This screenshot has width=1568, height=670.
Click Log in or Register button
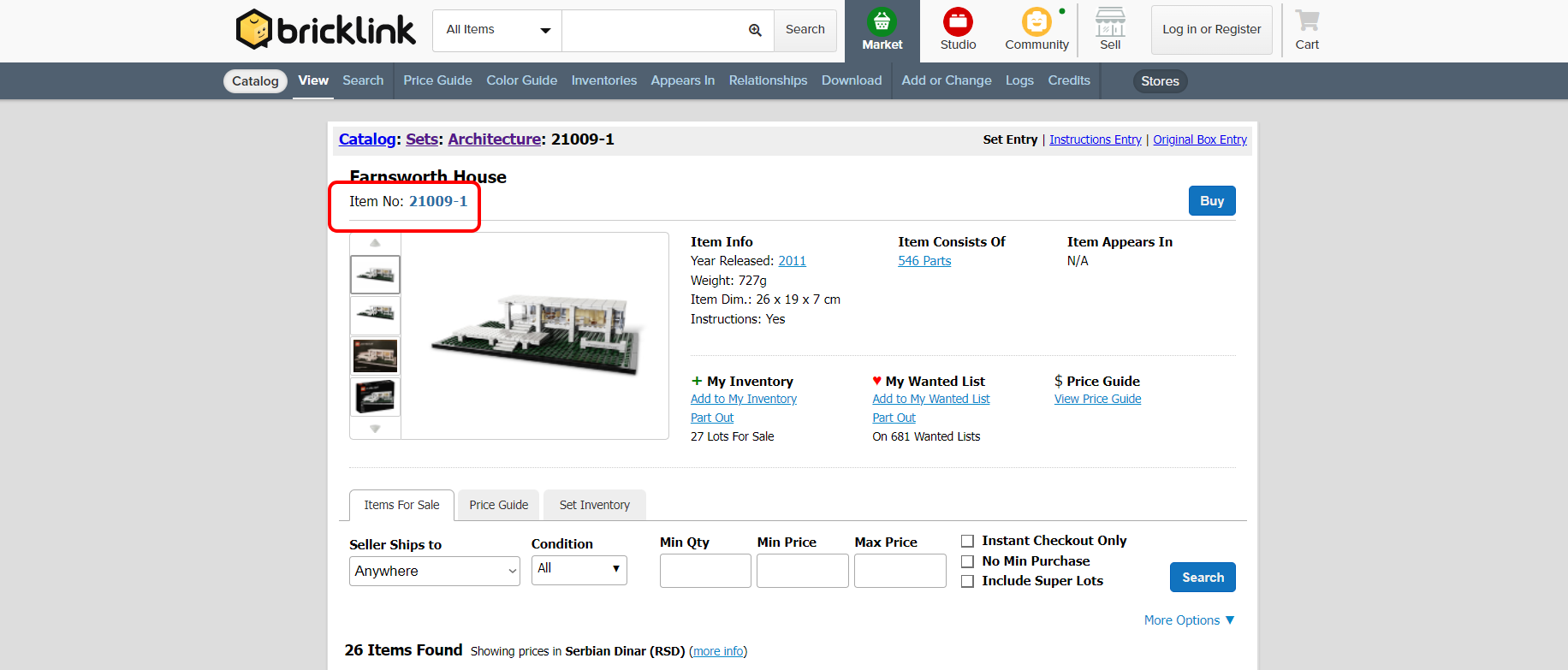tap(1212, 30)
